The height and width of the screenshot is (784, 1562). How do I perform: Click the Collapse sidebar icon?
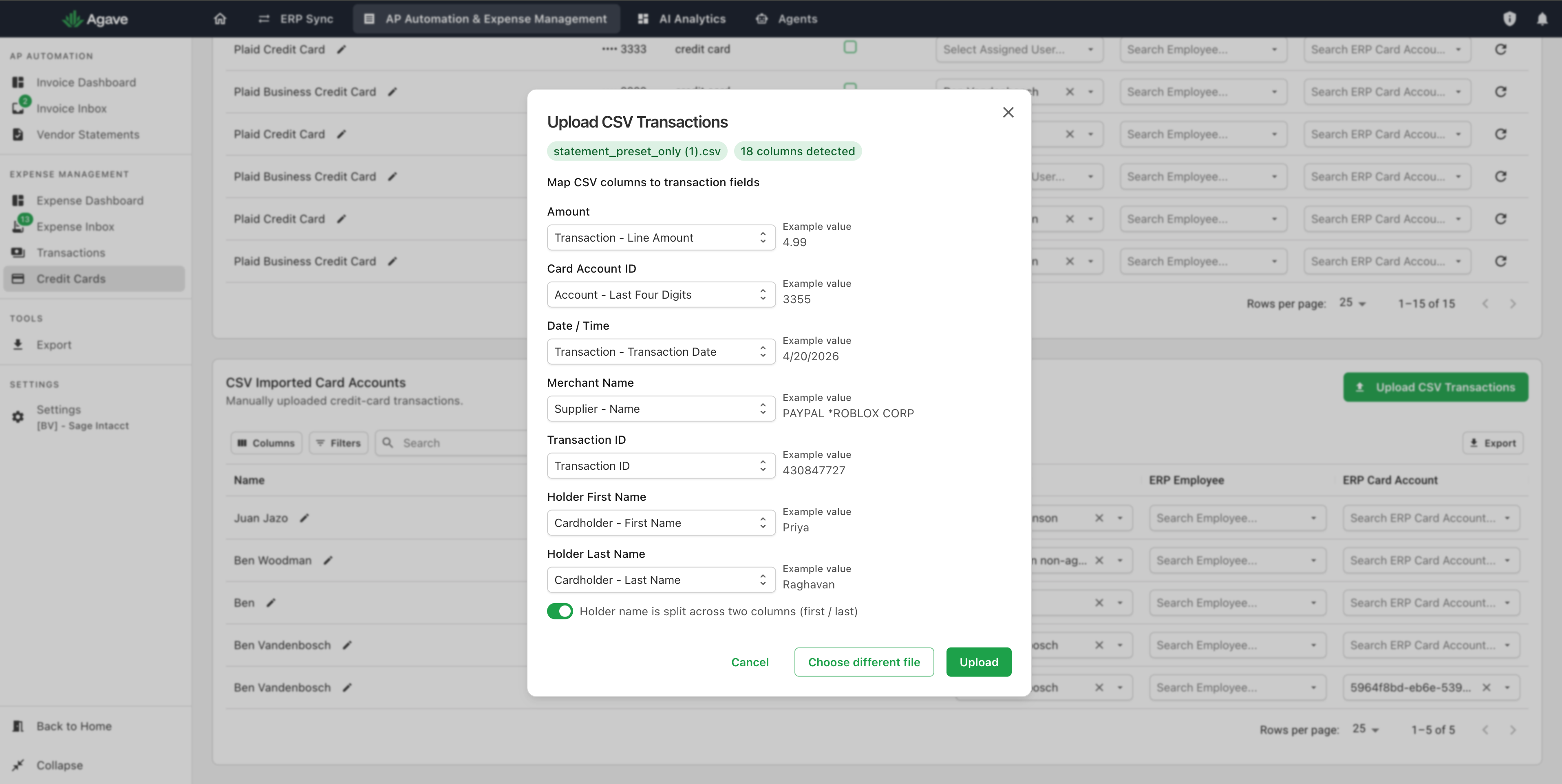point(18,764)
